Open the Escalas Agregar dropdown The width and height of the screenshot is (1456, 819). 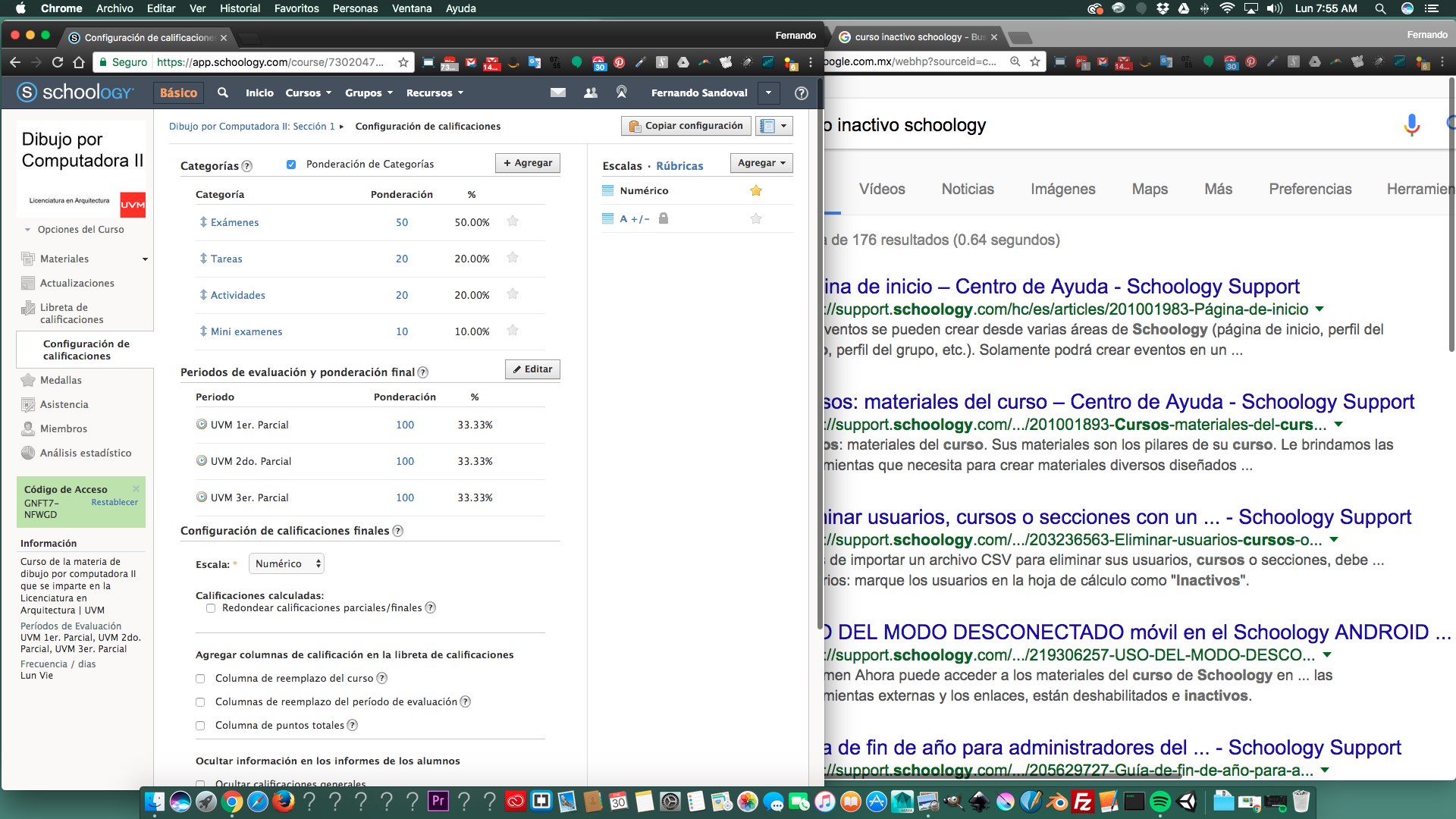[761, 163]
